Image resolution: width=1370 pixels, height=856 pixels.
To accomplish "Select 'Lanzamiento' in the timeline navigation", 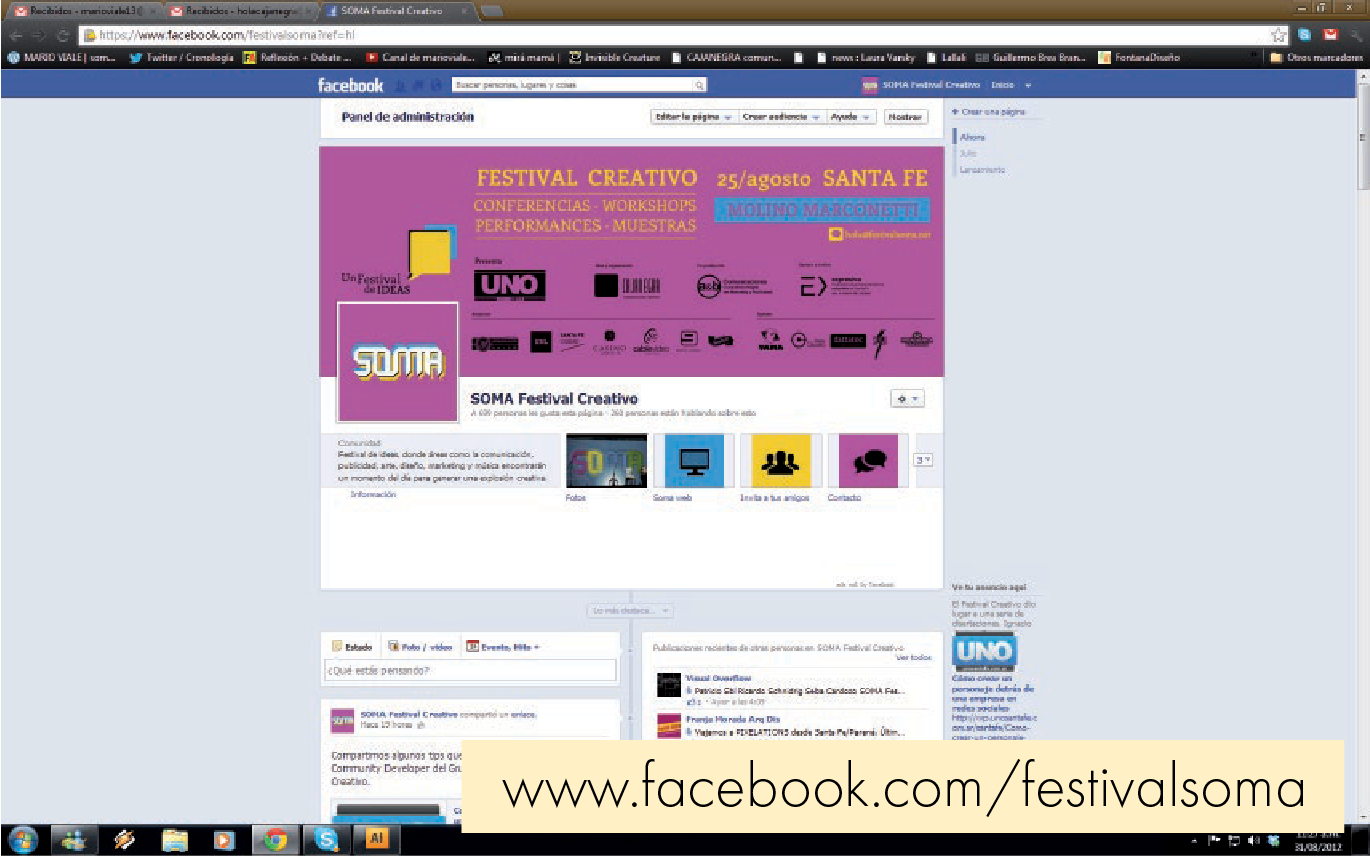I will tap(982, 170).
